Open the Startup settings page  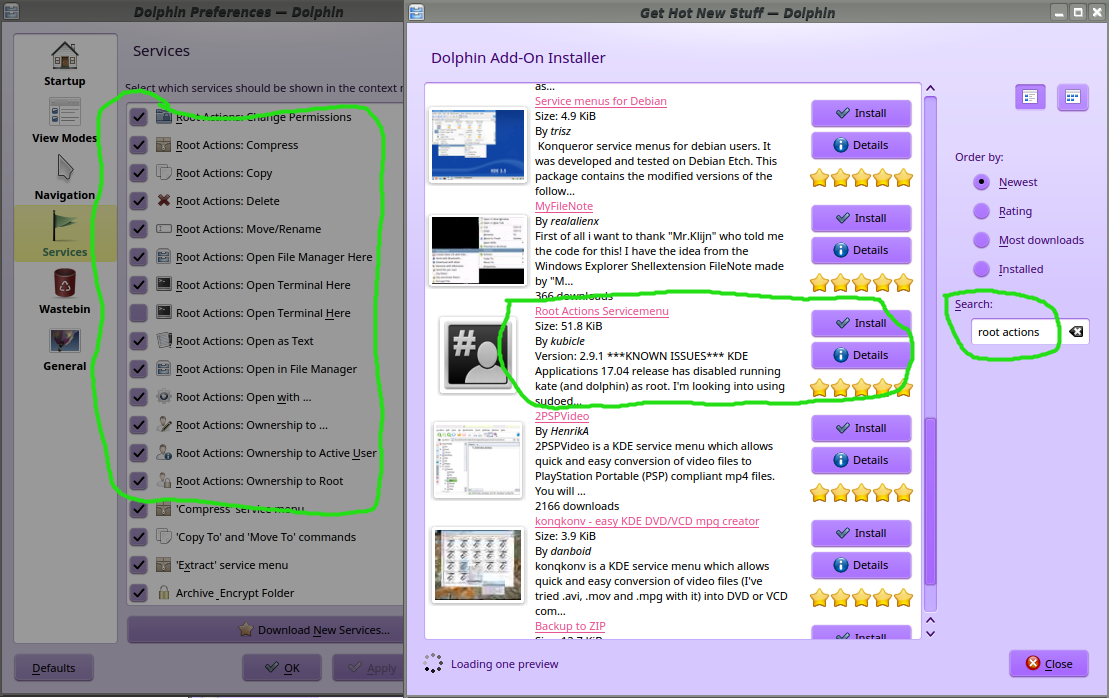pos(64,63)
